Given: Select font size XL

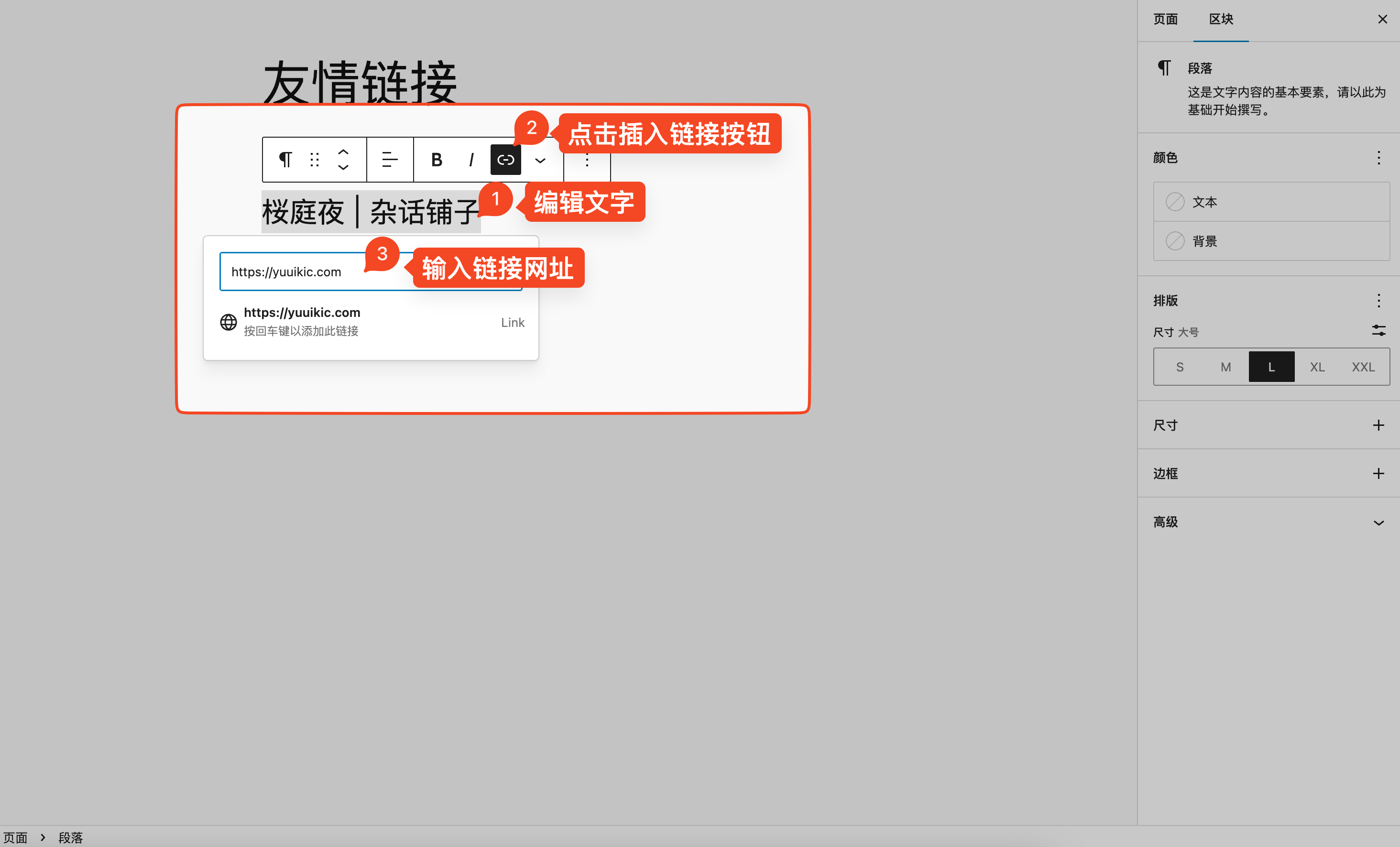Looking at the screenshot, I should point(1317,367).
